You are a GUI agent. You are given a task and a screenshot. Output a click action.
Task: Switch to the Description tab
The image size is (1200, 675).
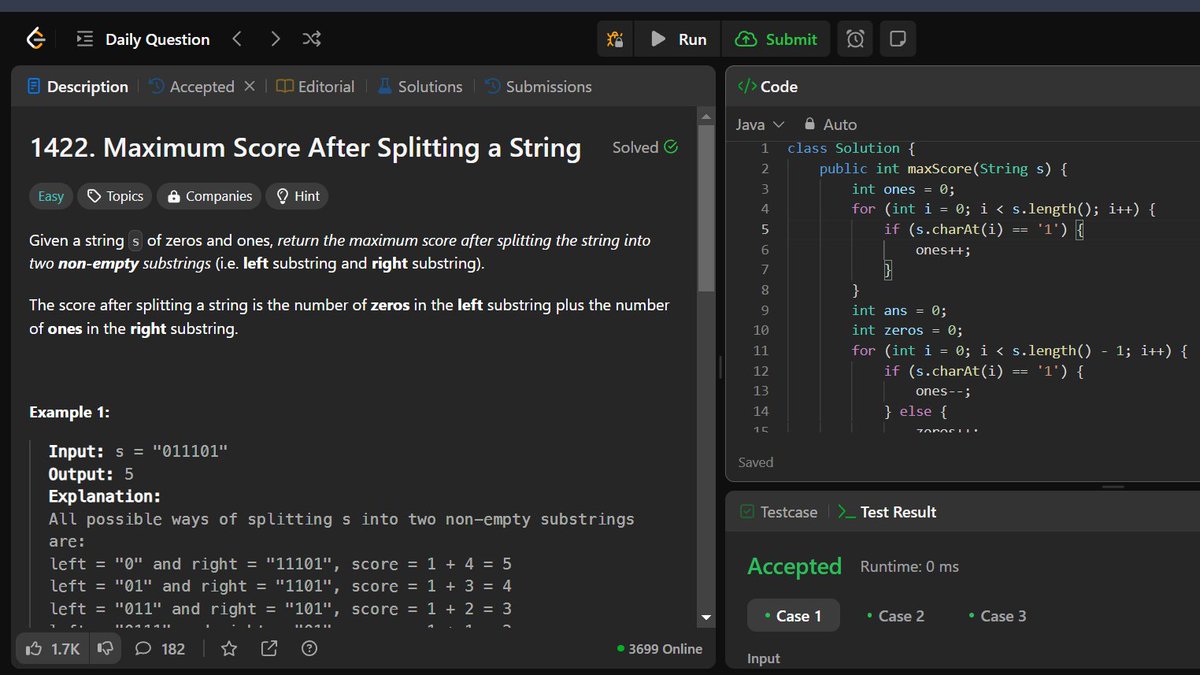(78, 87)
